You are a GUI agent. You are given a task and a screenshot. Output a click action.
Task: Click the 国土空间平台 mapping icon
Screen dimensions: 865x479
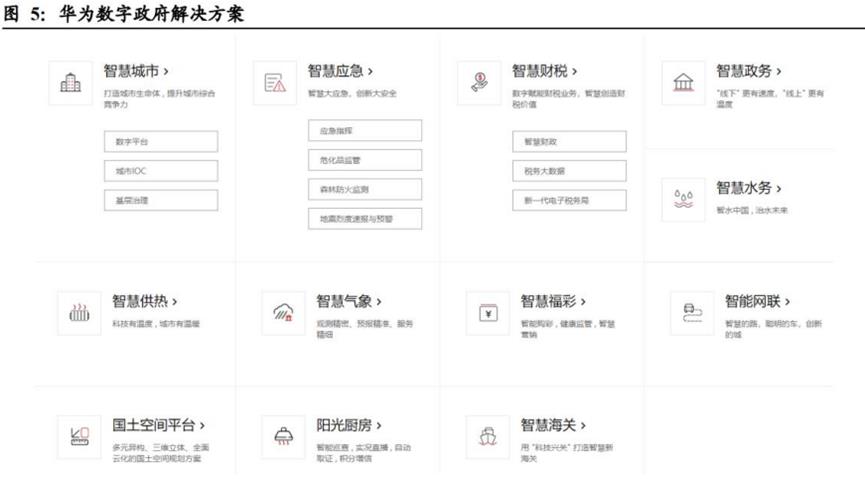click(79, 437)
